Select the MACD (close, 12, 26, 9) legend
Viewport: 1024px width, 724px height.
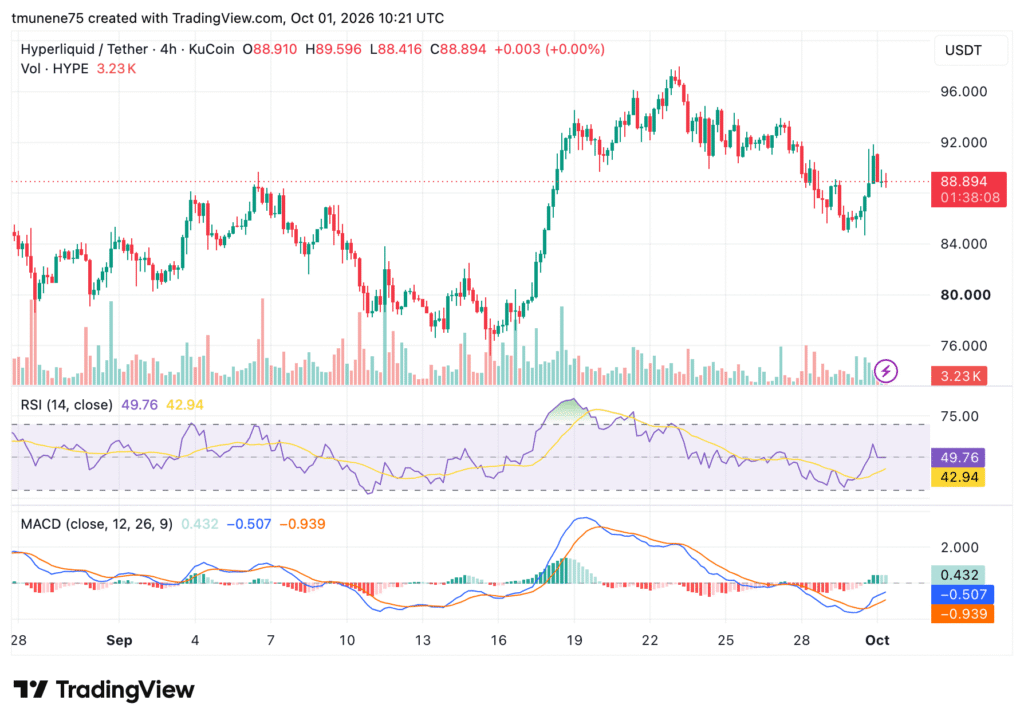click(x=97, y=524)
